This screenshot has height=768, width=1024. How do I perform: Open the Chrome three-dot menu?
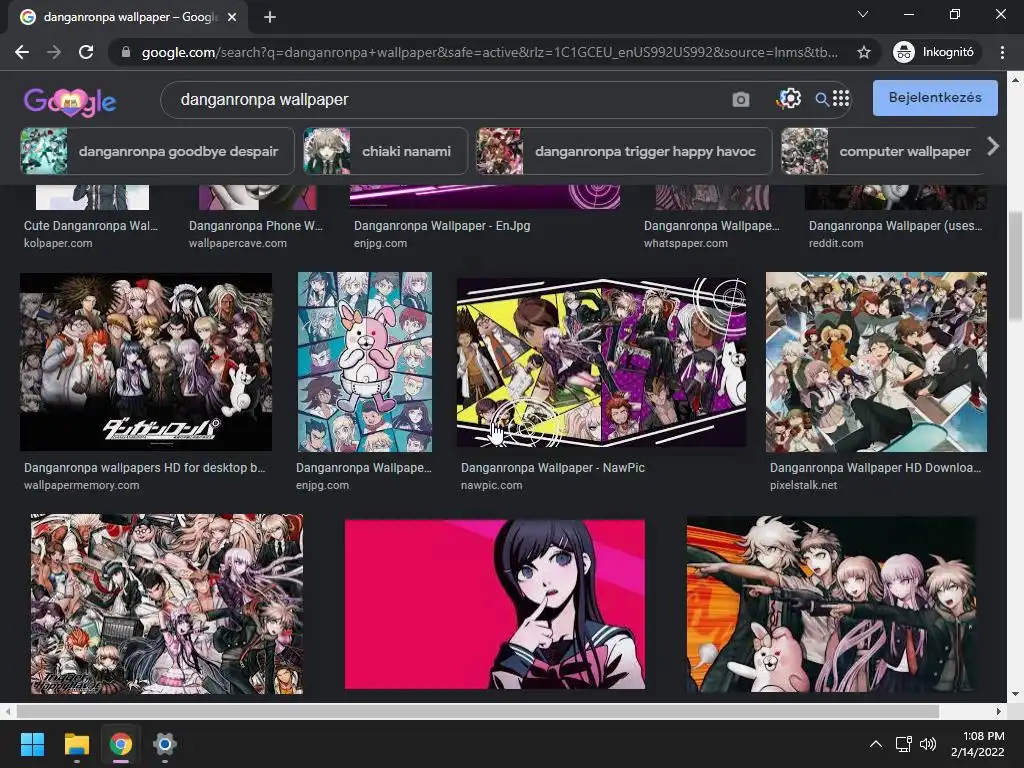(x=1002, y=52)
